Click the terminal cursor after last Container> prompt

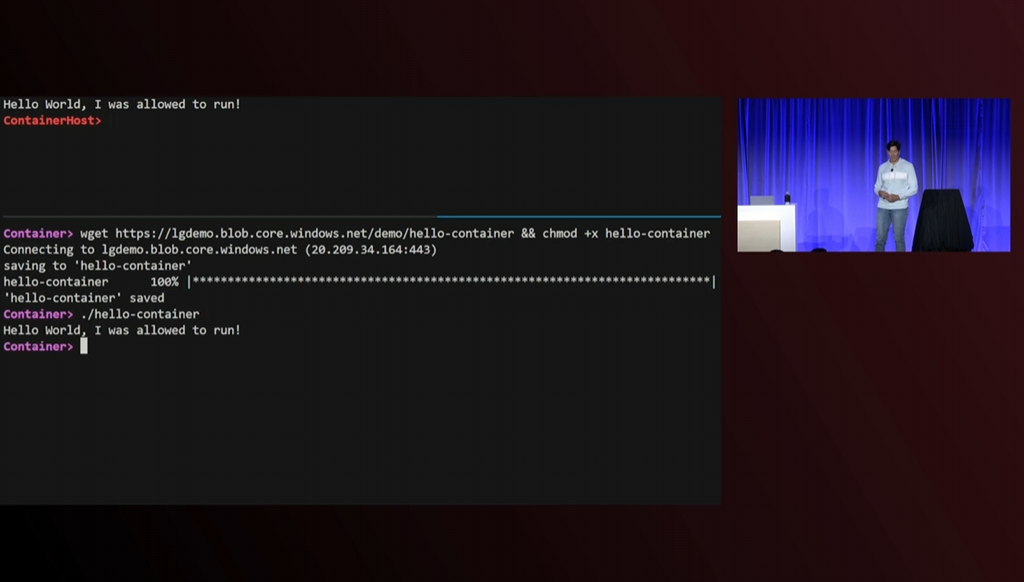pyautogui.click(x=84, y=346)
